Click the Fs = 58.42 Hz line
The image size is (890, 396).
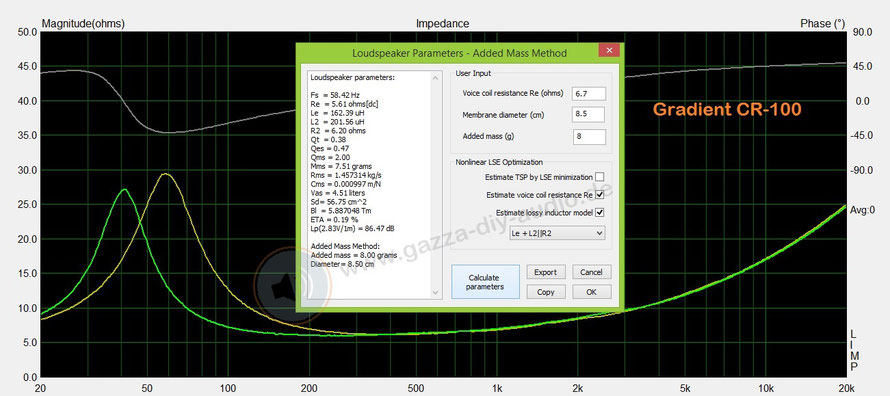(335, 96)
